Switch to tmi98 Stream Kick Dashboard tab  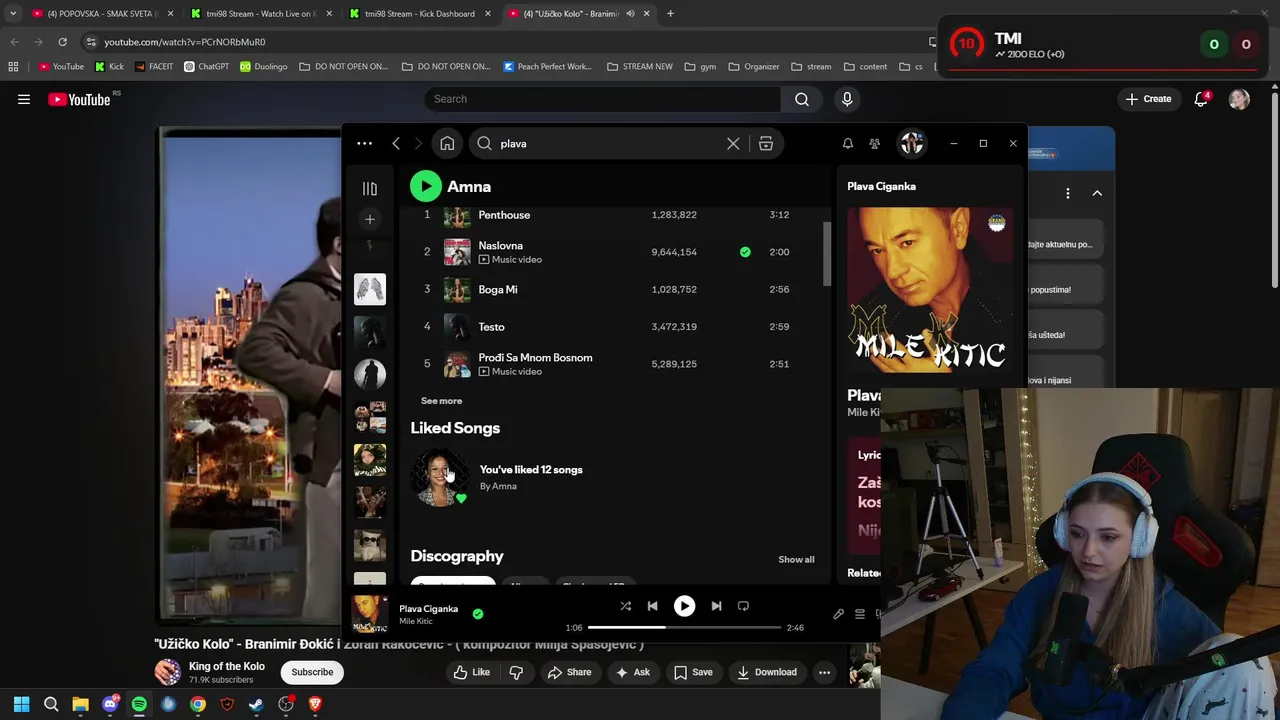(x=419, y=14)
